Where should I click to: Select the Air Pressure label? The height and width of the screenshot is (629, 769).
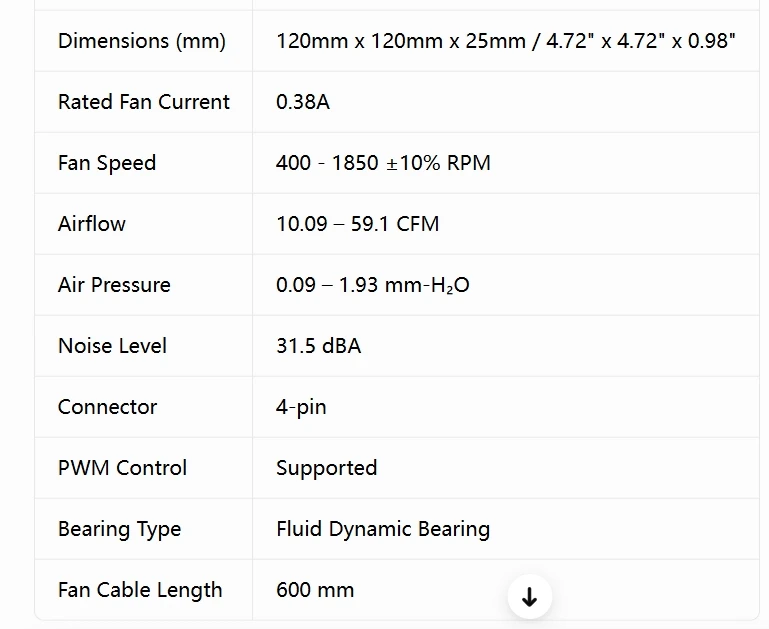point(114,285)
